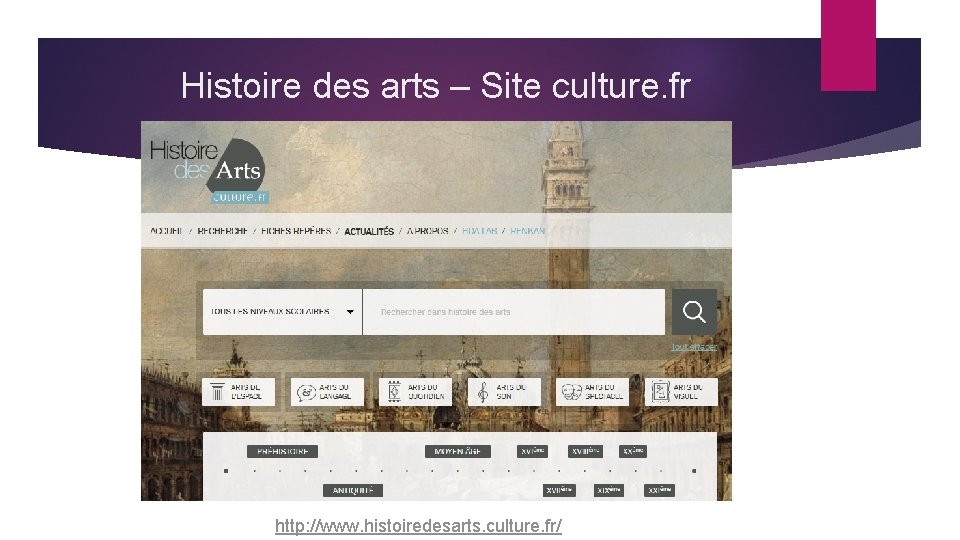The width and height of the screenshot is (960, 540).
Task: Select the Arts de l'espace column icon
Action: pos(217,392)
